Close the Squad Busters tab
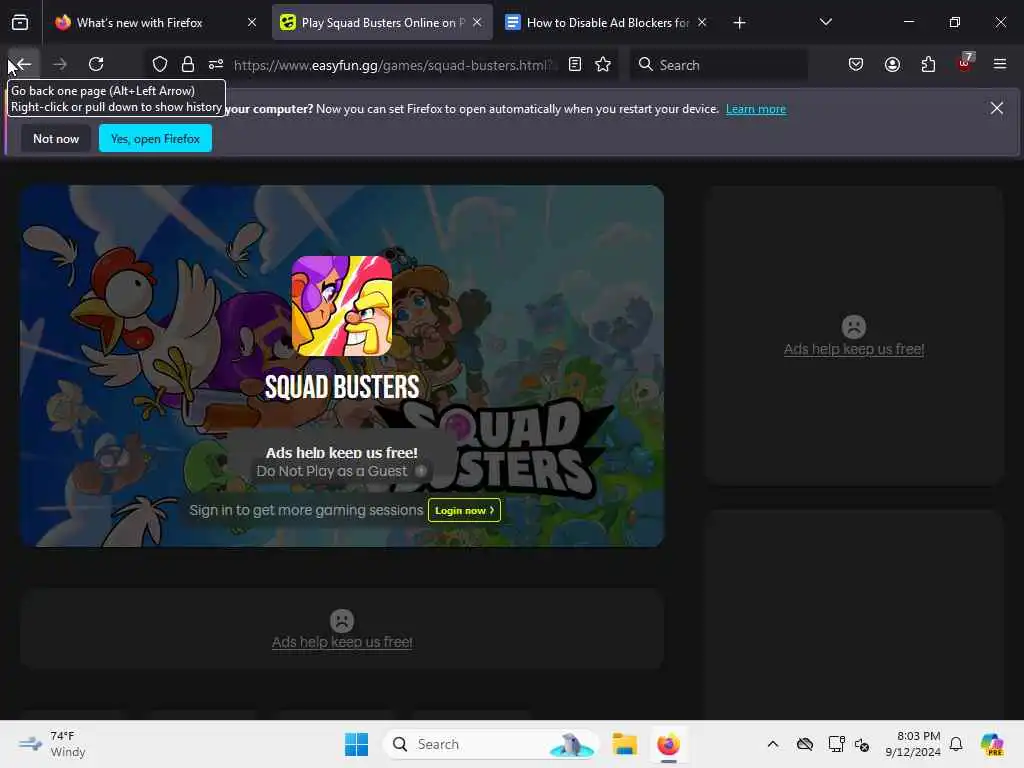 [477, 23]
